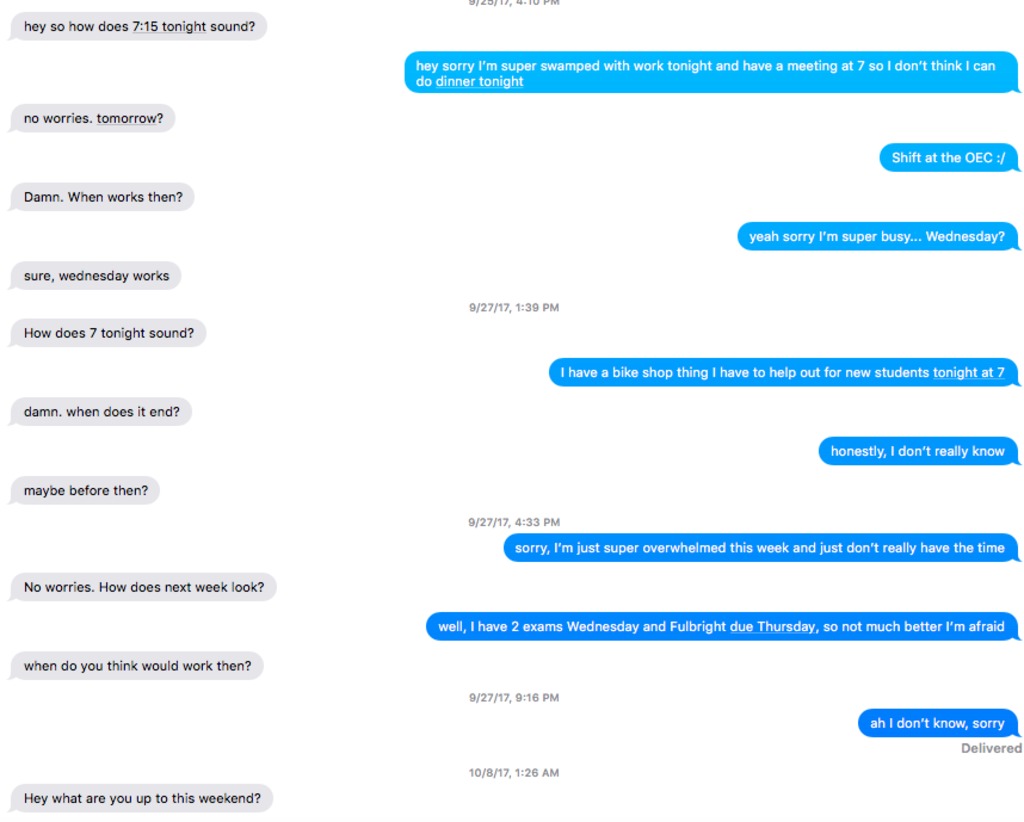Viewport: 1024px width, 822px height.
Task: Click the "maybe before then?" message bubble
Action: coord(85,491)
